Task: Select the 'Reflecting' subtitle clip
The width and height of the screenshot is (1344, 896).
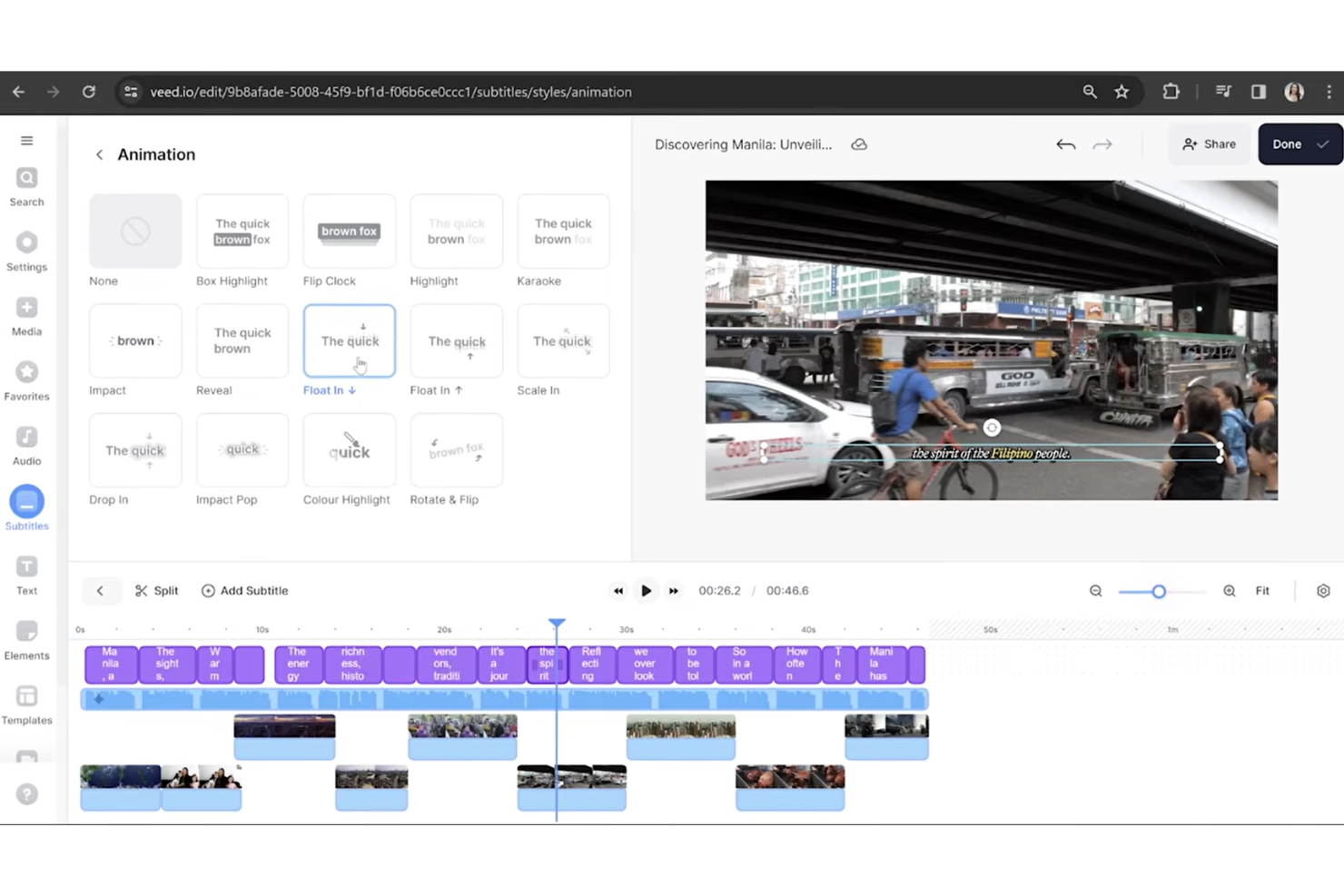Action: click(591, 665)
